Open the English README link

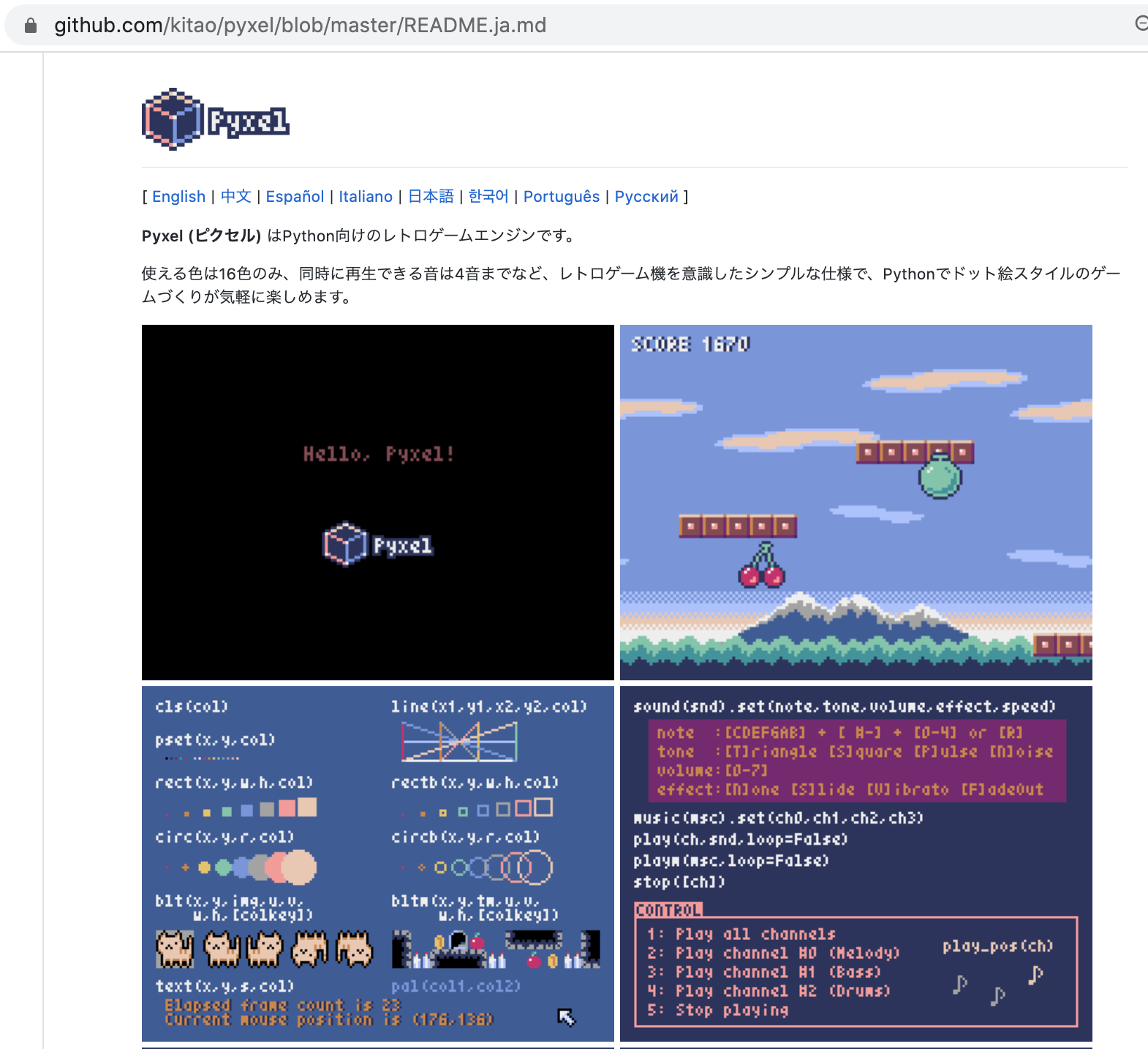(178, 197)
